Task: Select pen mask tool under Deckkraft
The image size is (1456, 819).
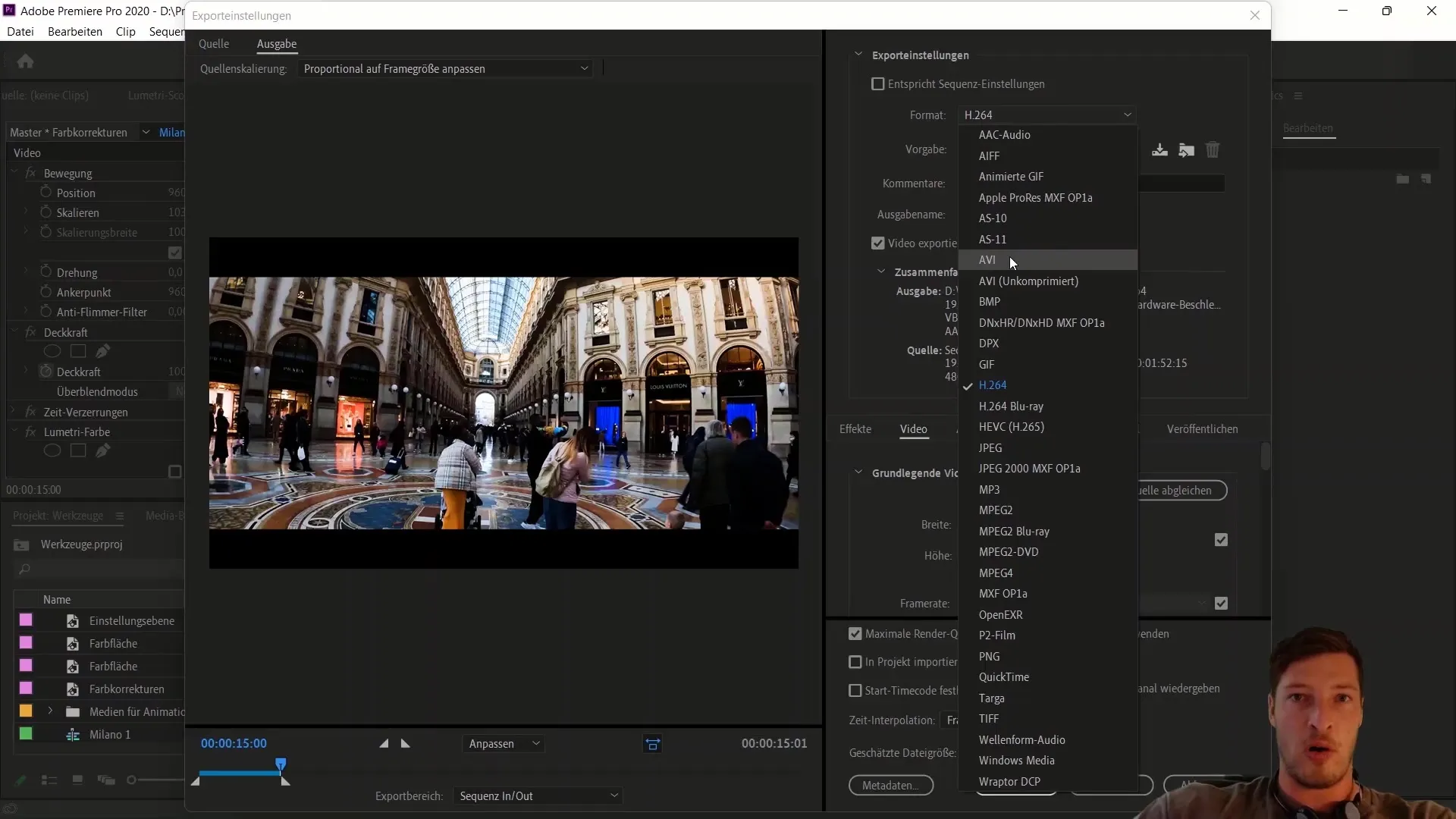Action: (103, 351)
